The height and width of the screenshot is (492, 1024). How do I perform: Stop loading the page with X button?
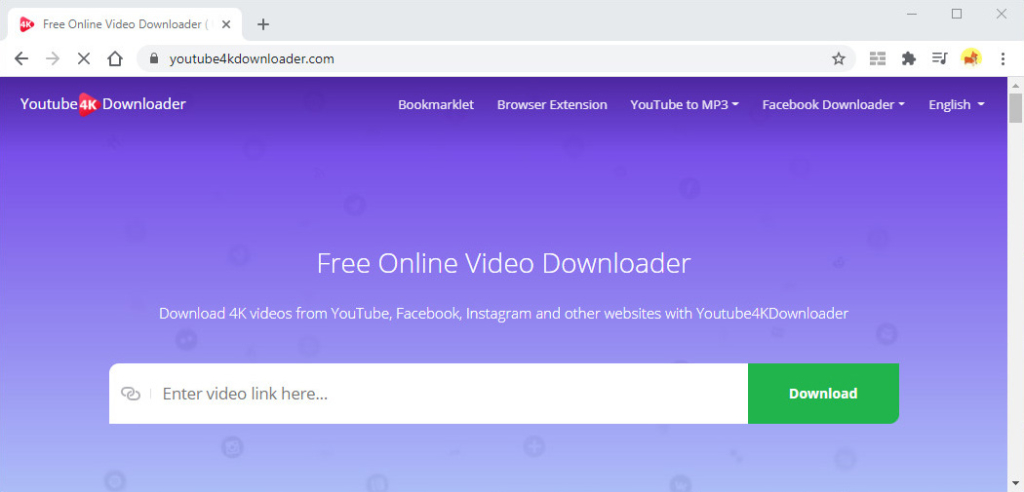click(84, 59)
